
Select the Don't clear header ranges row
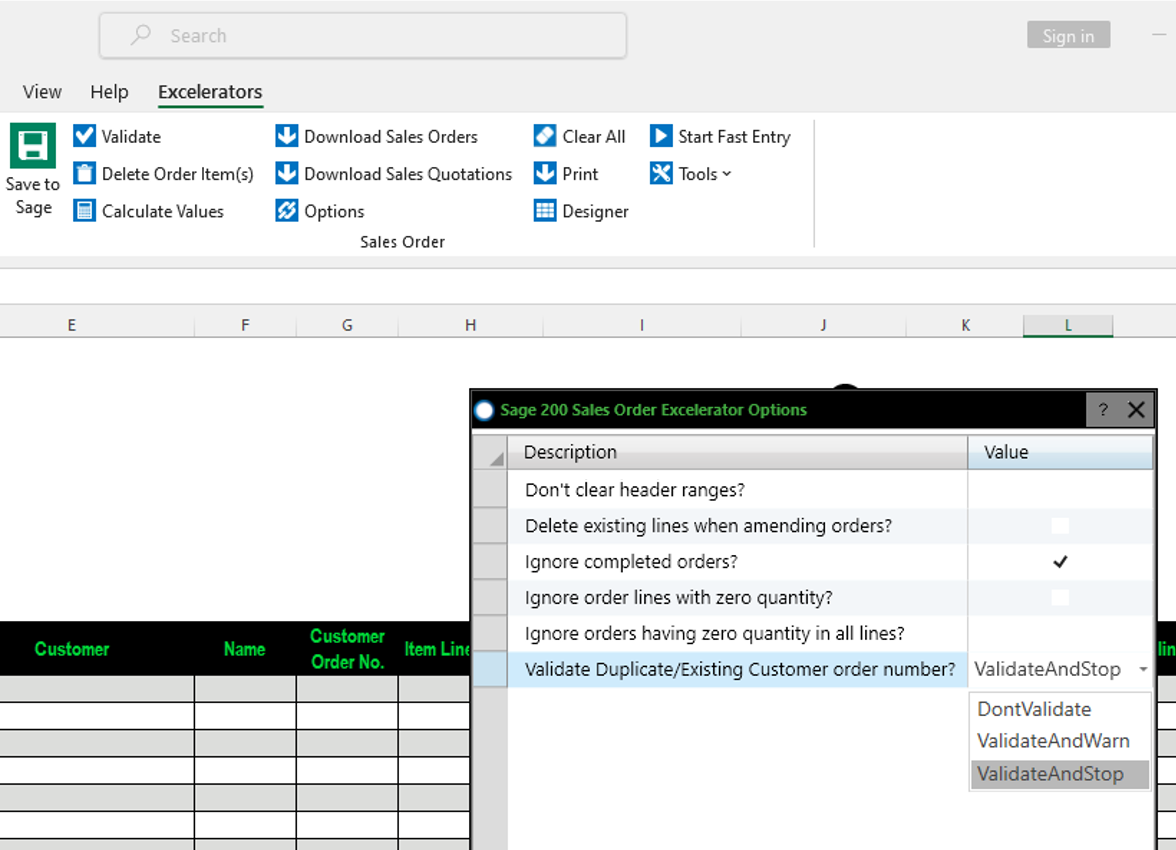tap(813, 490)
